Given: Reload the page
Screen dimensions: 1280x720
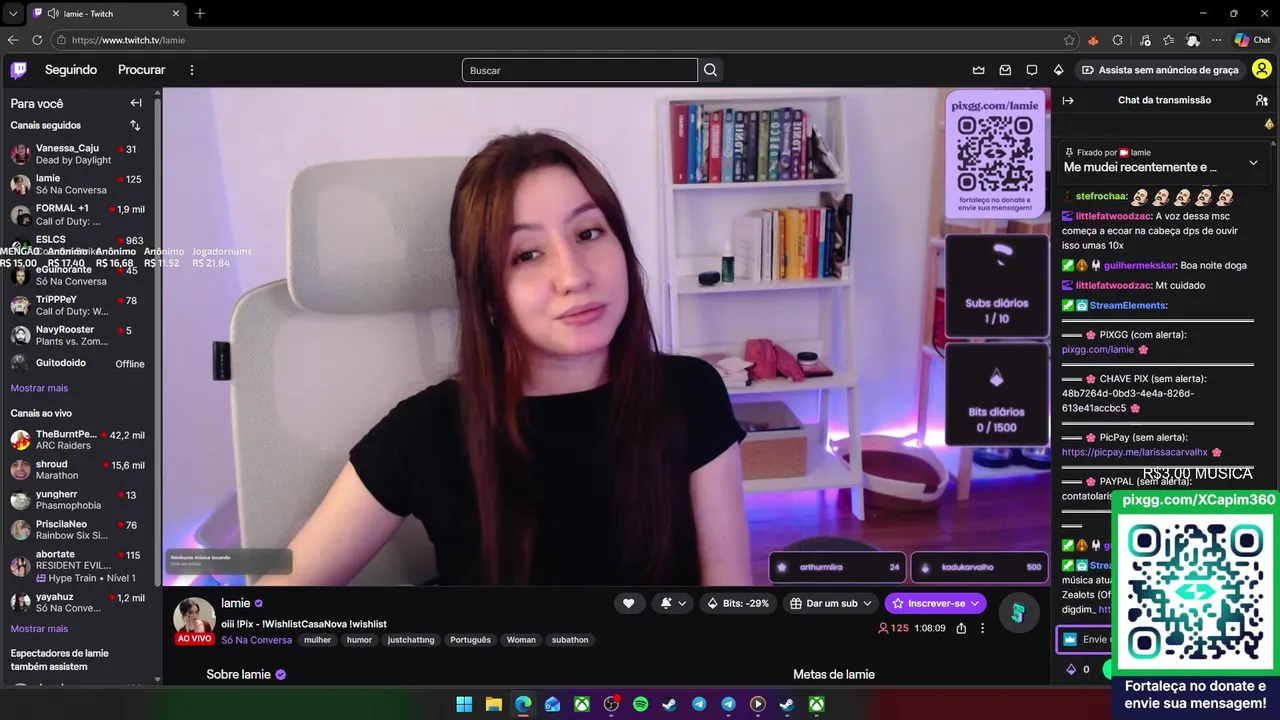Looking at the screenshot, I should click(x=37, y=40).
